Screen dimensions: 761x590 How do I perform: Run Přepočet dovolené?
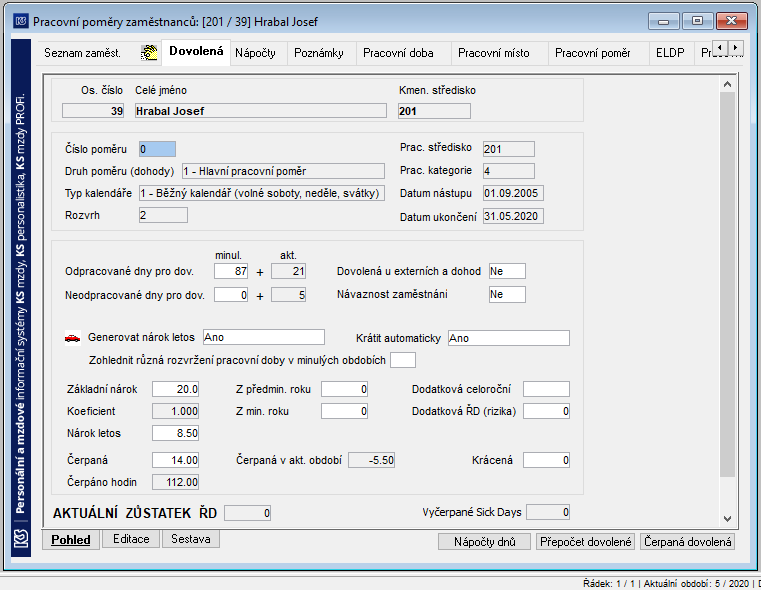(x=585, y=541)
